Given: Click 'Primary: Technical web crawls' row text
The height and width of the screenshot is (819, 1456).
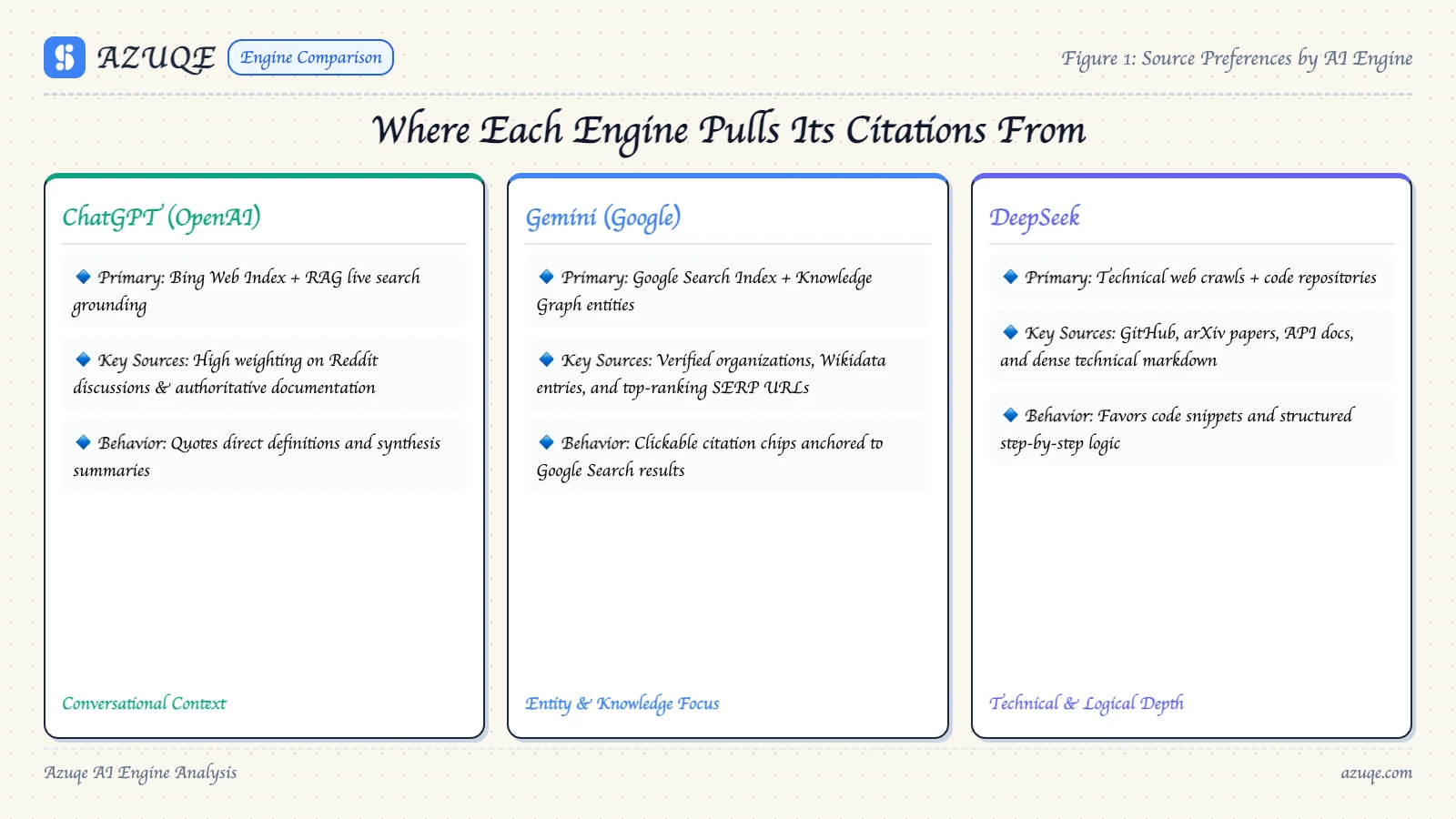Looking at the screenshot, I should 1191,277.
